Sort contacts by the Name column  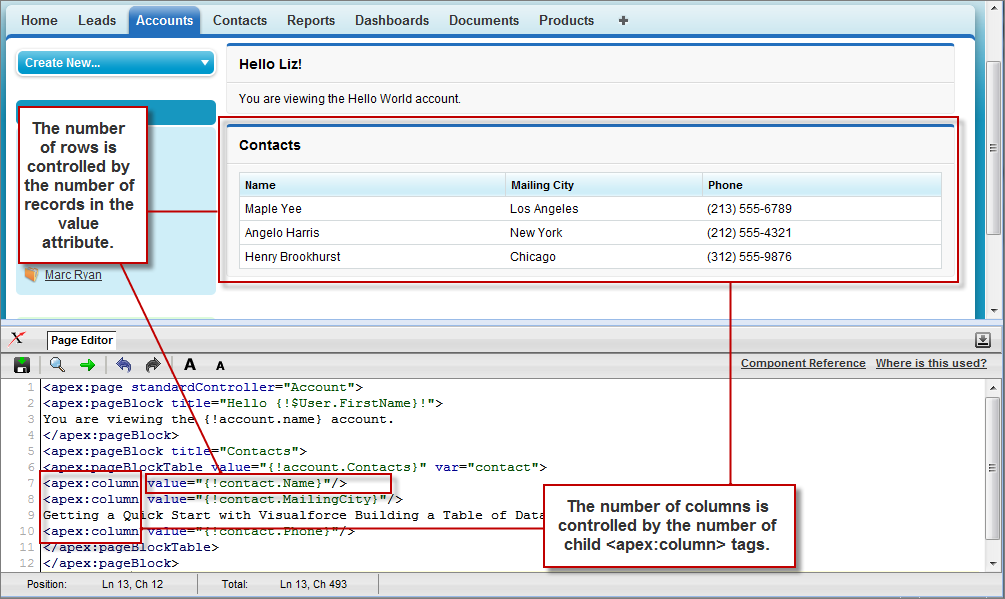(x=262, y=185)
